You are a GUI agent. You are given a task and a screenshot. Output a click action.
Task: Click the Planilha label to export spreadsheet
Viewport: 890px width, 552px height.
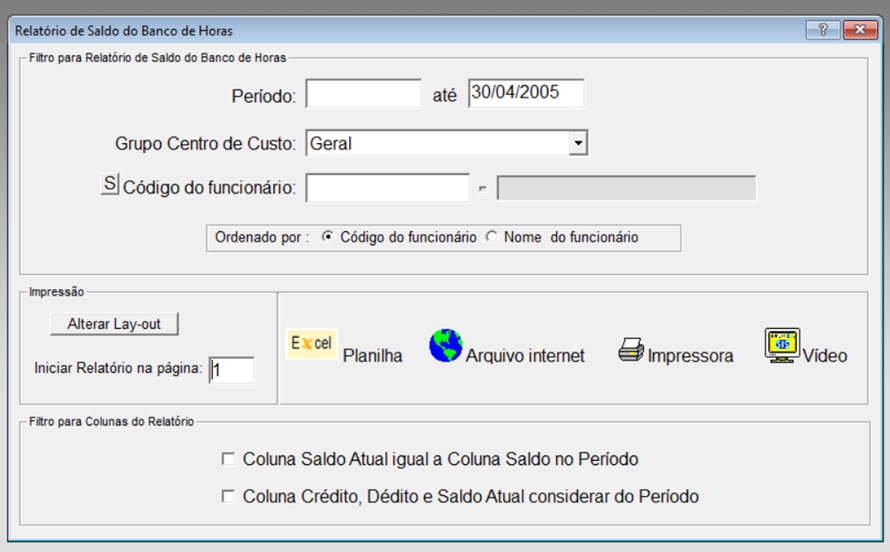(x=372, y=356)
